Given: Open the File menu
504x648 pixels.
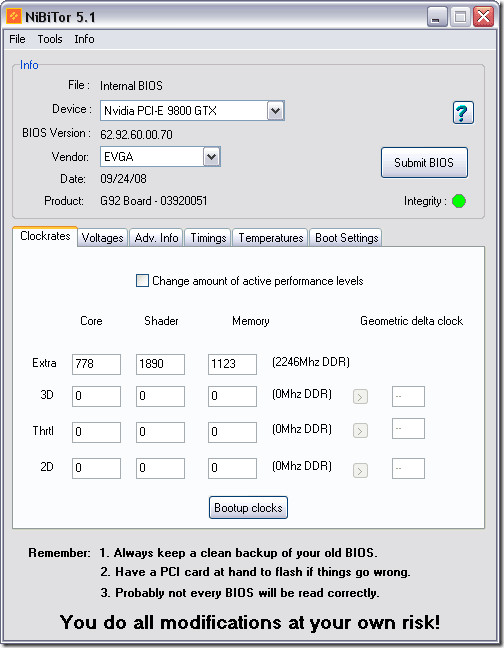Looking at the screenshot, I should click(x=17, y=39).
